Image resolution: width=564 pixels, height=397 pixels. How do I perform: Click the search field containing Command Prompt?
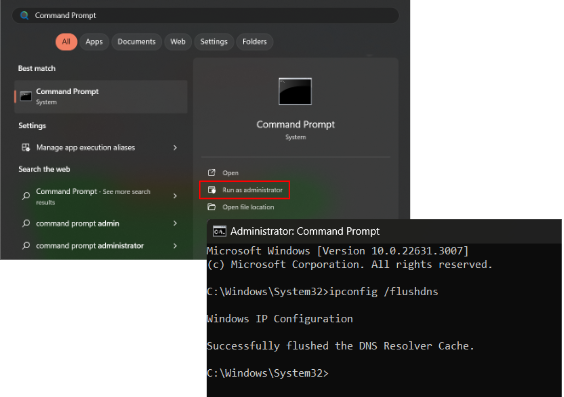pyautogui.click(x=205, y=15)
